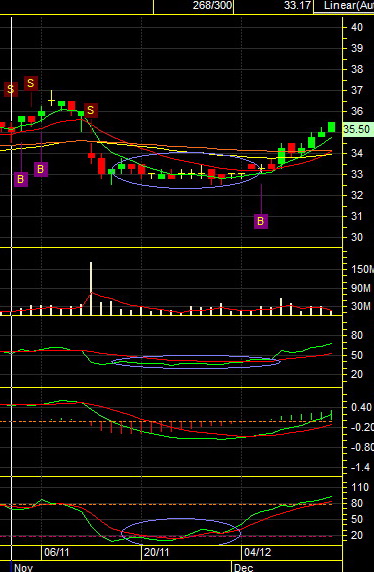Click the 38 price axis value
The width and height of the screenshot is (374, 572).
(x=358, y=69)
